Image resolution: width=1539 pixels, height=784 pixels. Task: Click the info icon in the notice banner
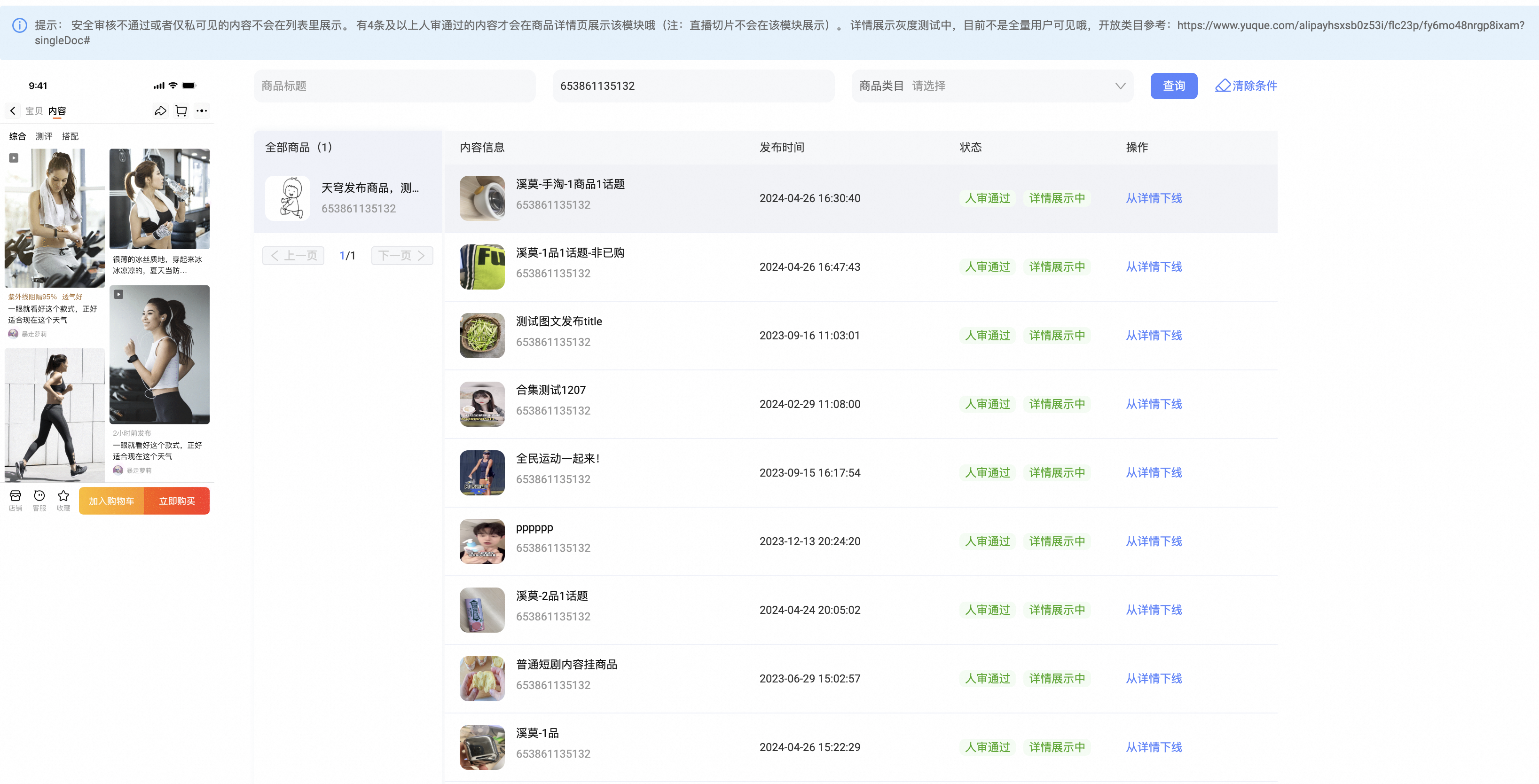20,25
